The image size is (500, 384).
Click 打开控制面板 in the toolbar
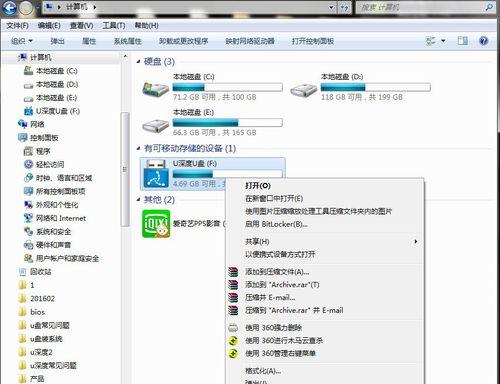[x=313, y=41]
